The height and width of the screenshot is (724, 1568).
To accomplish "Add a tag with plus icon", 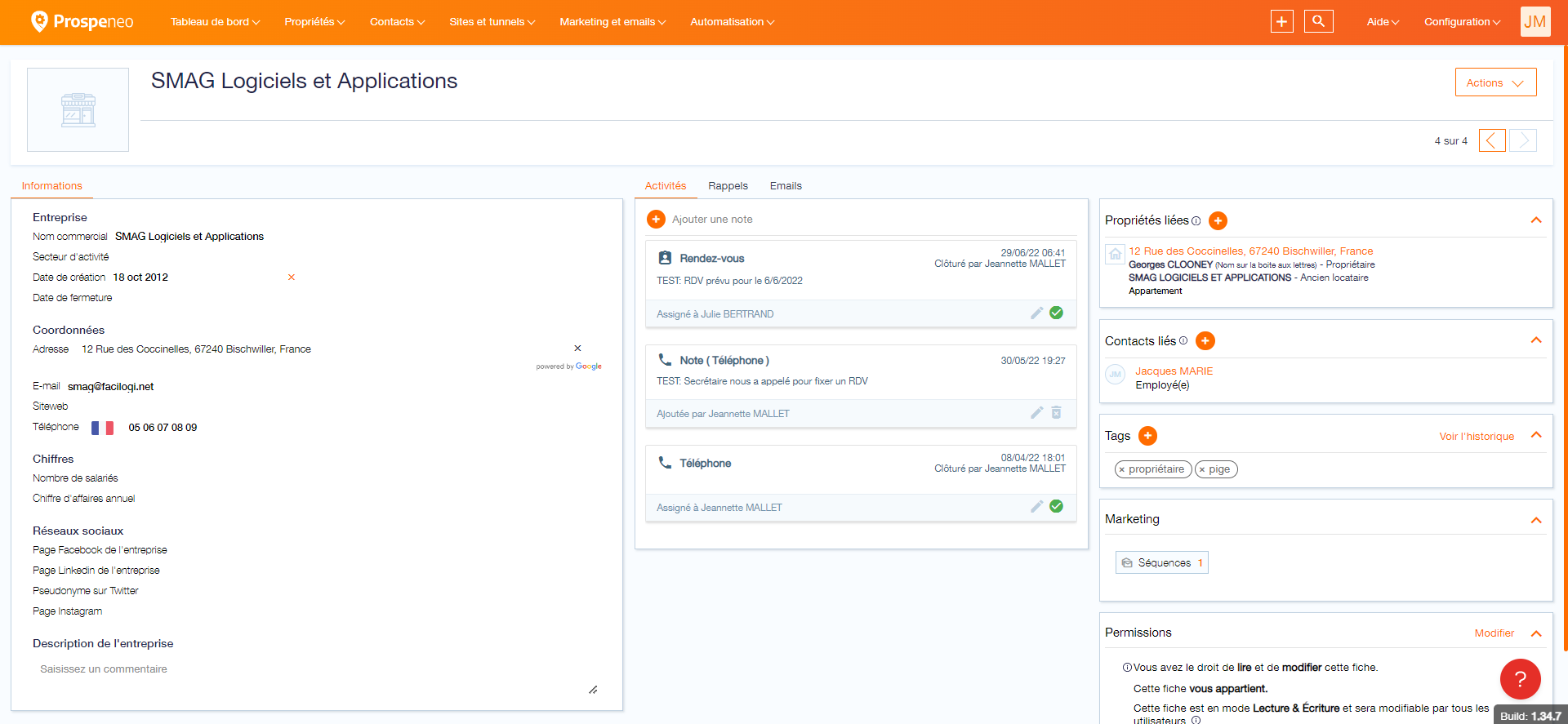I will coord(1147,436).
